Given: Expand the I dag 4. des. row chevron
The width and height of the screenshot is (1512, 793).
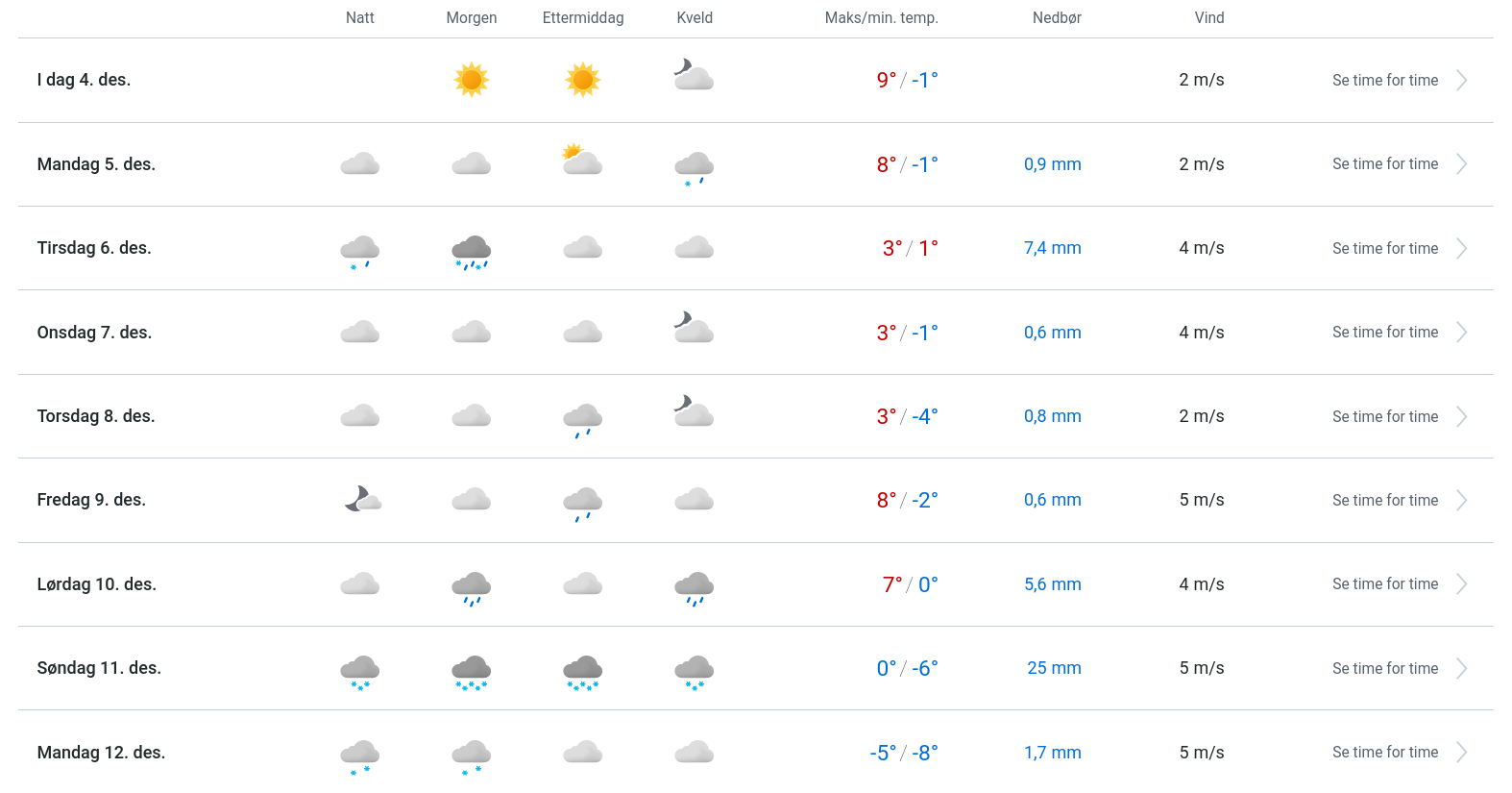Looking at the screenshot, I should click(x=1461, y=81).
